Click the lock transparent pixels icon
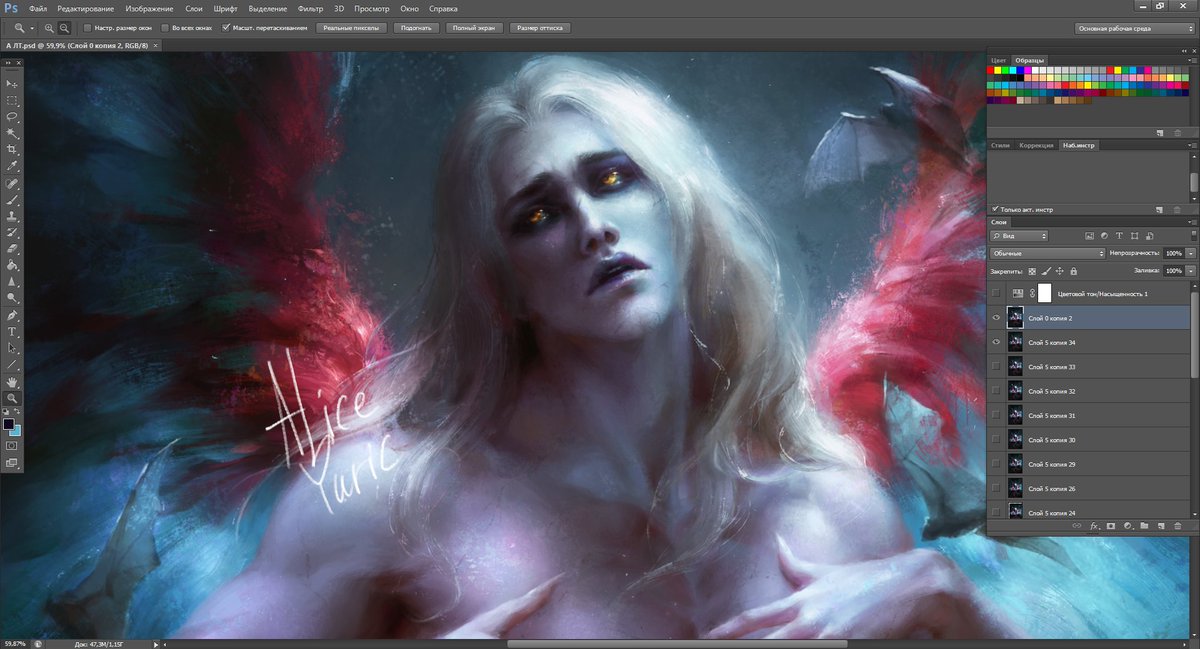 pyautogui.click(x=1032, y=271)
